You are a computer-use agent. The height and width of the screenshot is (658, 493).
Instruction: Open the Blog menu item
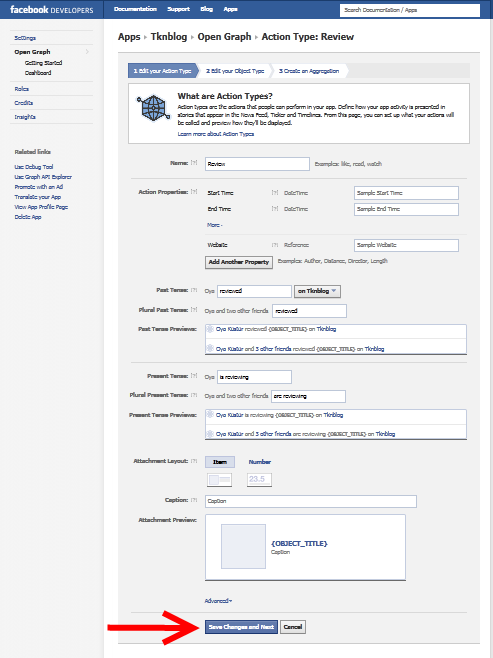point(206,9)
